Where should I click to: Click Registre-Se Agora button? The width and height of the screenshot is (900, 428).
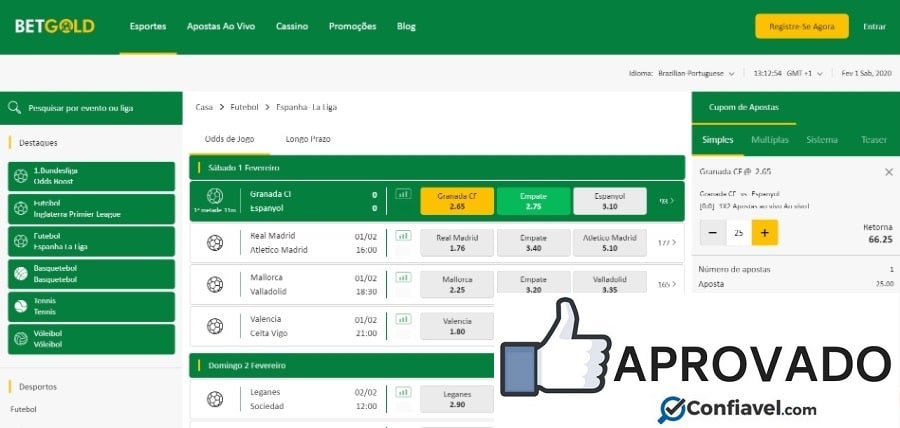point(801,26)
